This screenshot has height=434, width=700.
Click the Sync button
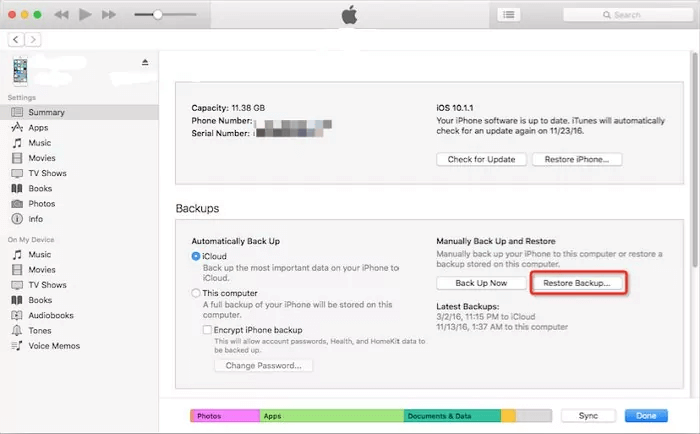point(588,416)
